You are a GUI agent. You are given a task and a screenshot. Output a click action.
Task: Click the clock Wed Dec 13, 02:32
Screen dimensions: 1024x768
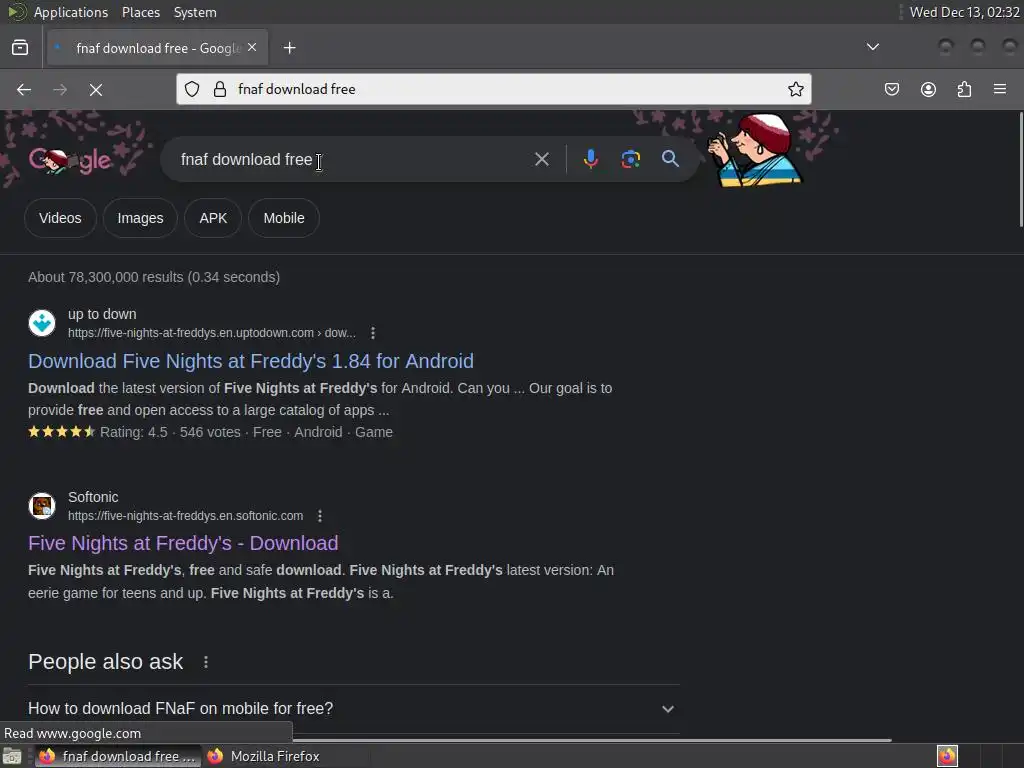pos(964,12)
